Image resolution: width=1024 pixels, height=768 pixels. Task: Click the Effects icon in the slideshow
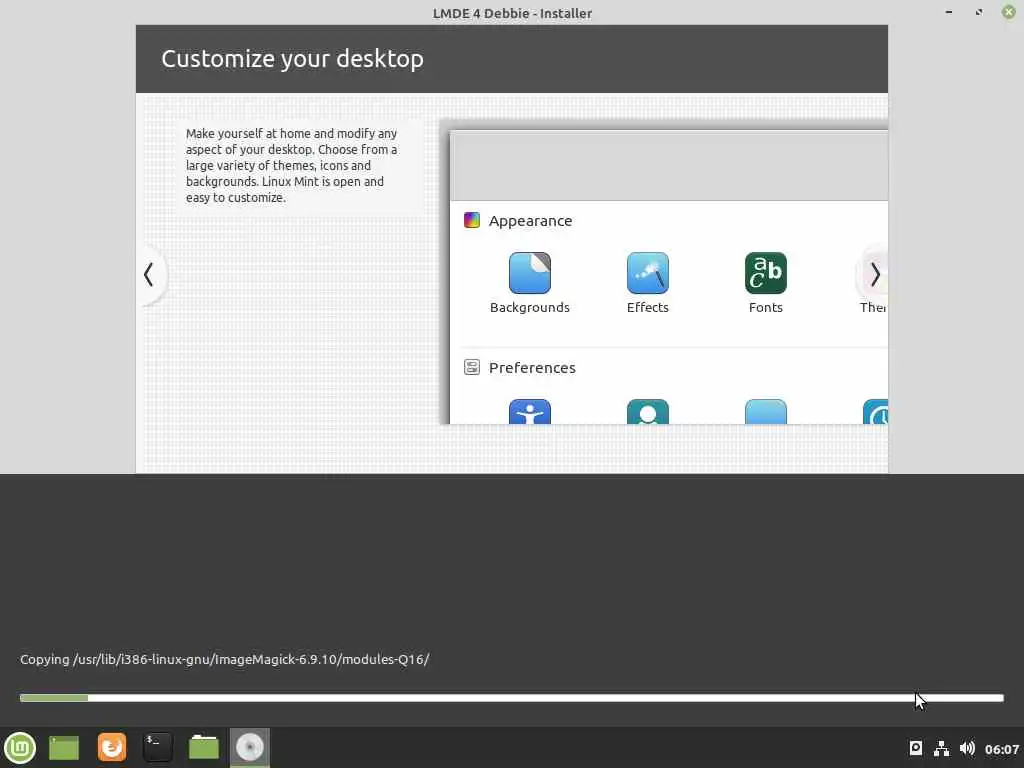(647, 273)
